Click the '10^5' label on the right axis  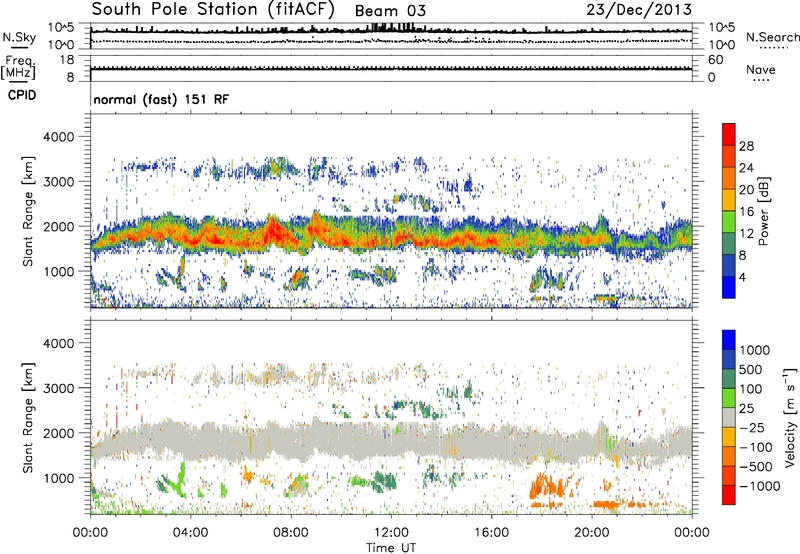tap(722, 27)
